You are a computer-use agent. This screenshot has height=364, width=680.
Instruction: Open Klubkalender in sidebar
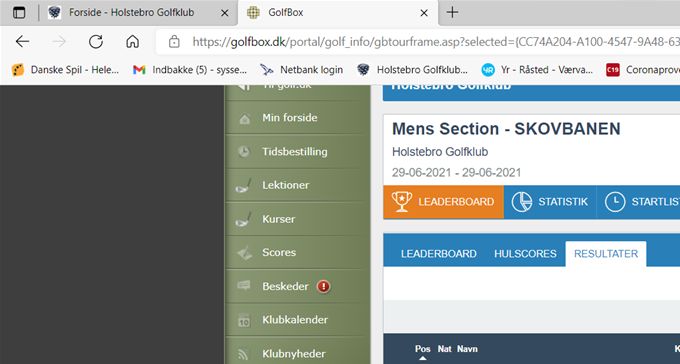(297, 320)
